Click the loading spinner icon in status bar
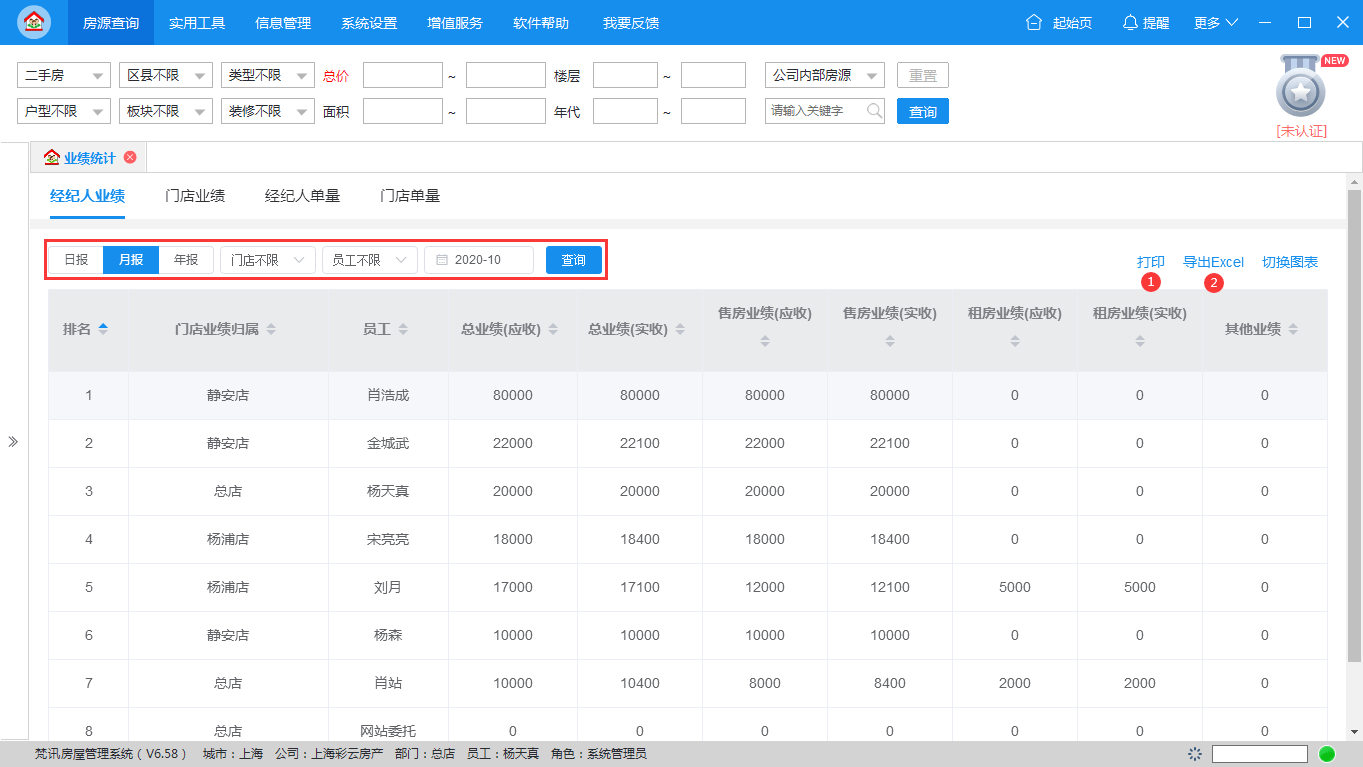 pyautogui.click(x=1194, y=754)
